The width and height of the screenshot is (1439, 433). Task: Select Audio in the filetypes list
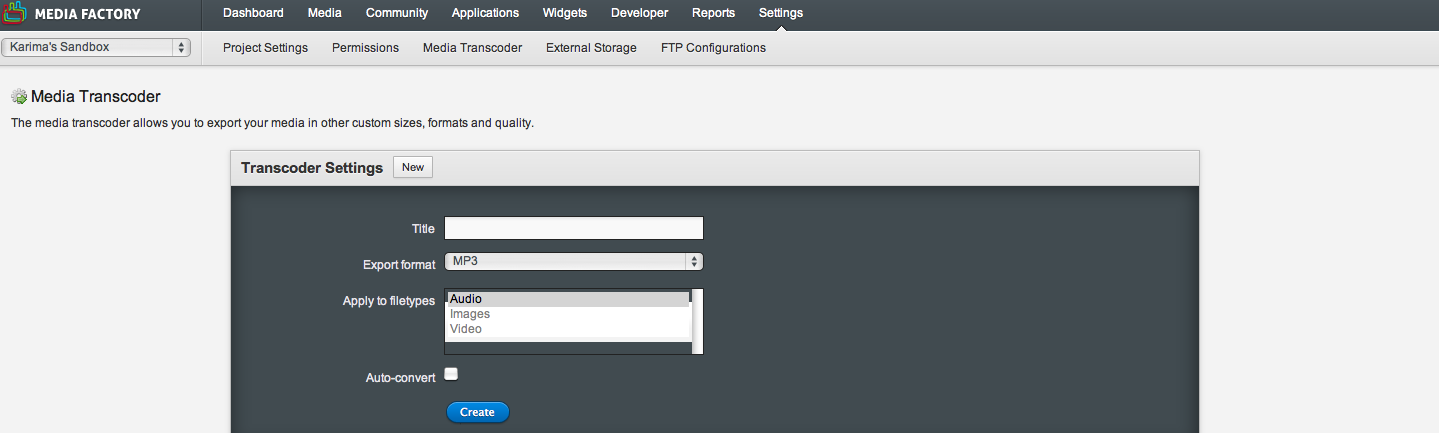pos(568,299)
